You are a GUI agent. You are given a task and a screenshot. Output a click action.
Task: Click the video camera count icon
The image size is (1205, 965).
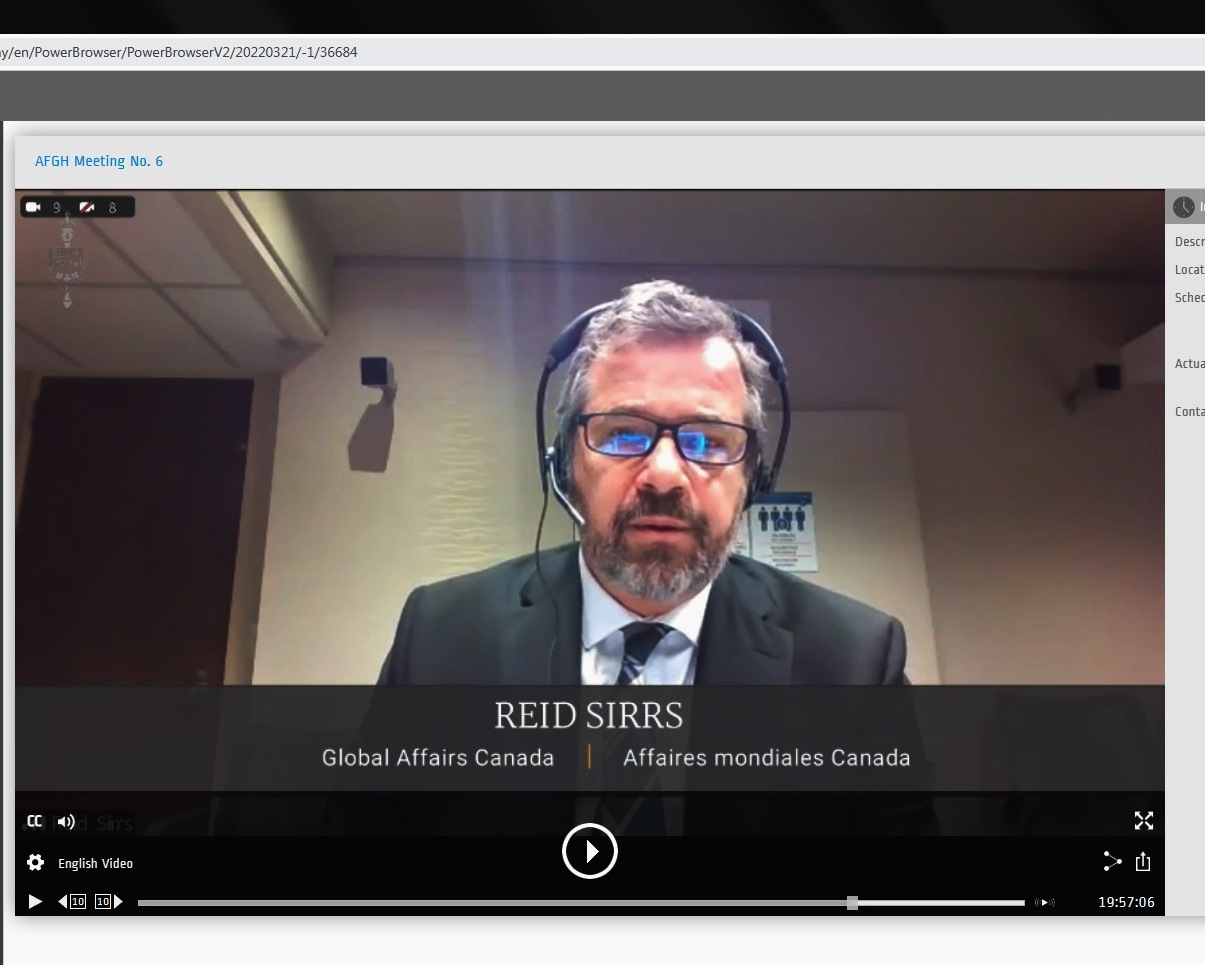(x=34, y=207)
